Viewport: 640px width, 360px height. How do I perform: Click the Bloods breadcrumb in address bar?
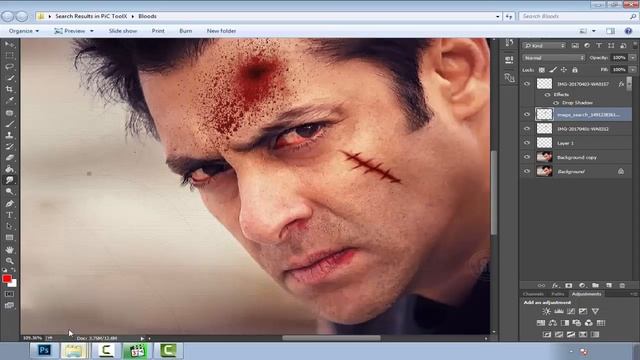tap(147, 16)
